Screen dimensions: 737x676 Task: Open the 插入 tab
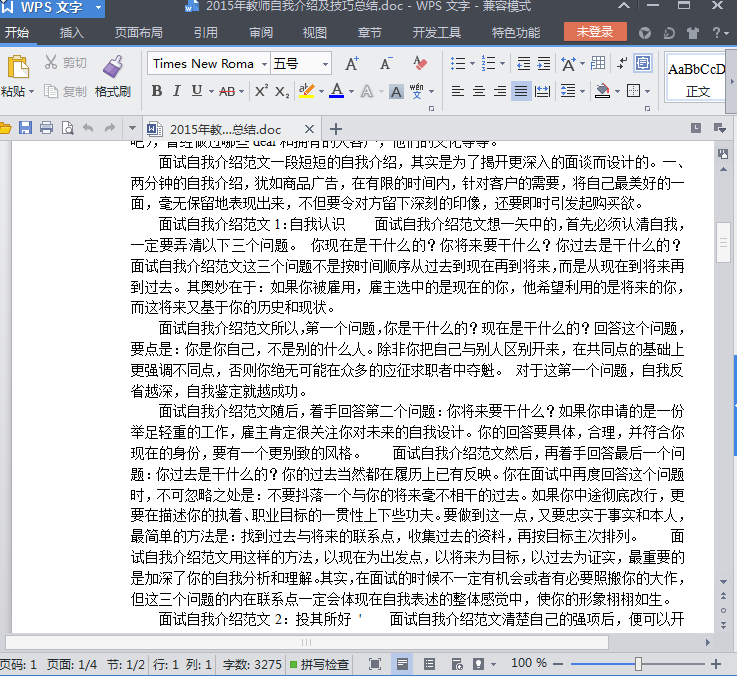[72, 32]
